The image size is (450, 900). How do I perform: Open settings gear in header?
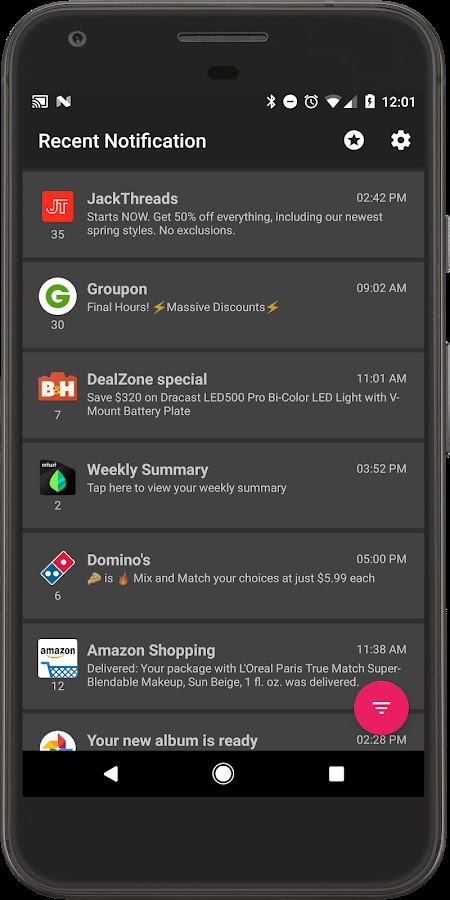pos(401,141)
